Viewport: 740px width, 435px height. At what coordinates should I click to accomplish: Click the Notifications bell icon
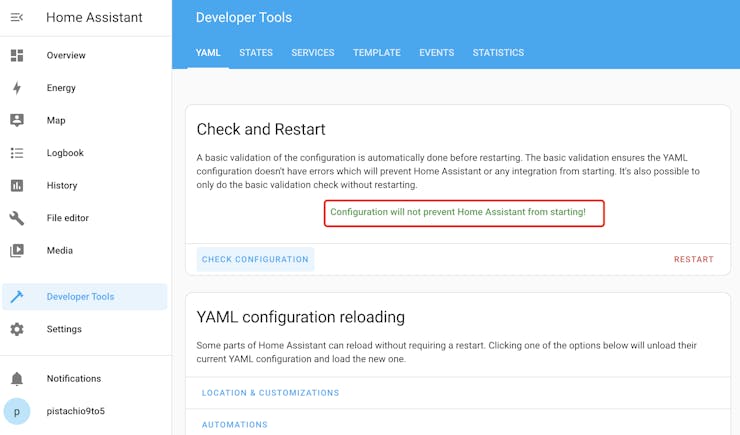point(17,379)
